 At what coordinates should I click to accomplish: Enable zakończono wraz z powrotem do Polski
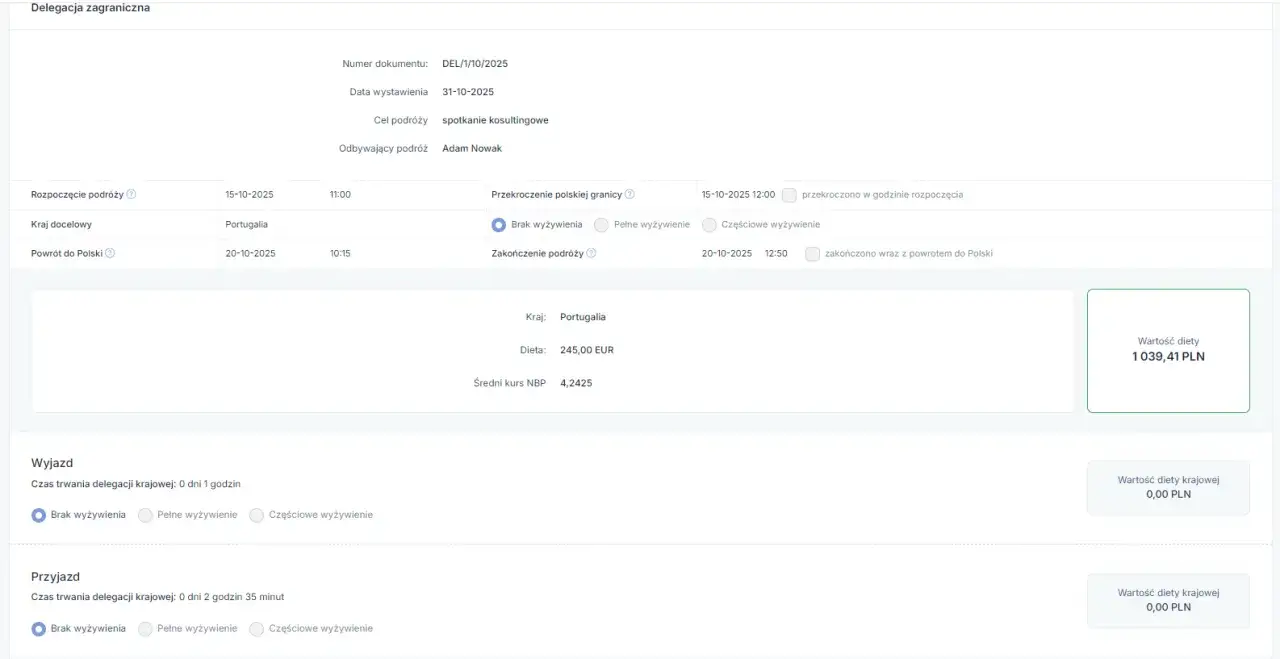coord(812,254)
